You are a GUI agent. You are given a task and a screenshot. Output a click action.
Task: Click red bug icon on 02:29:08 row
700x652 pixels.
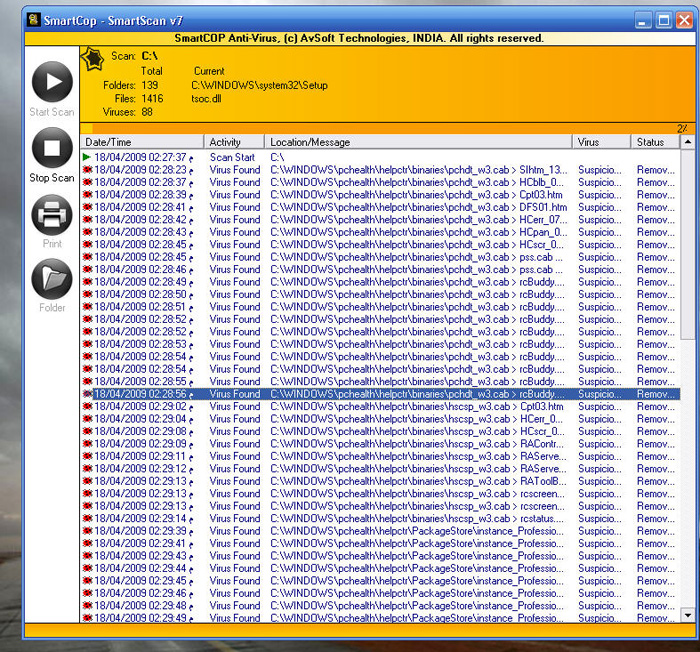pyautogui.click(x=87, y=431)
